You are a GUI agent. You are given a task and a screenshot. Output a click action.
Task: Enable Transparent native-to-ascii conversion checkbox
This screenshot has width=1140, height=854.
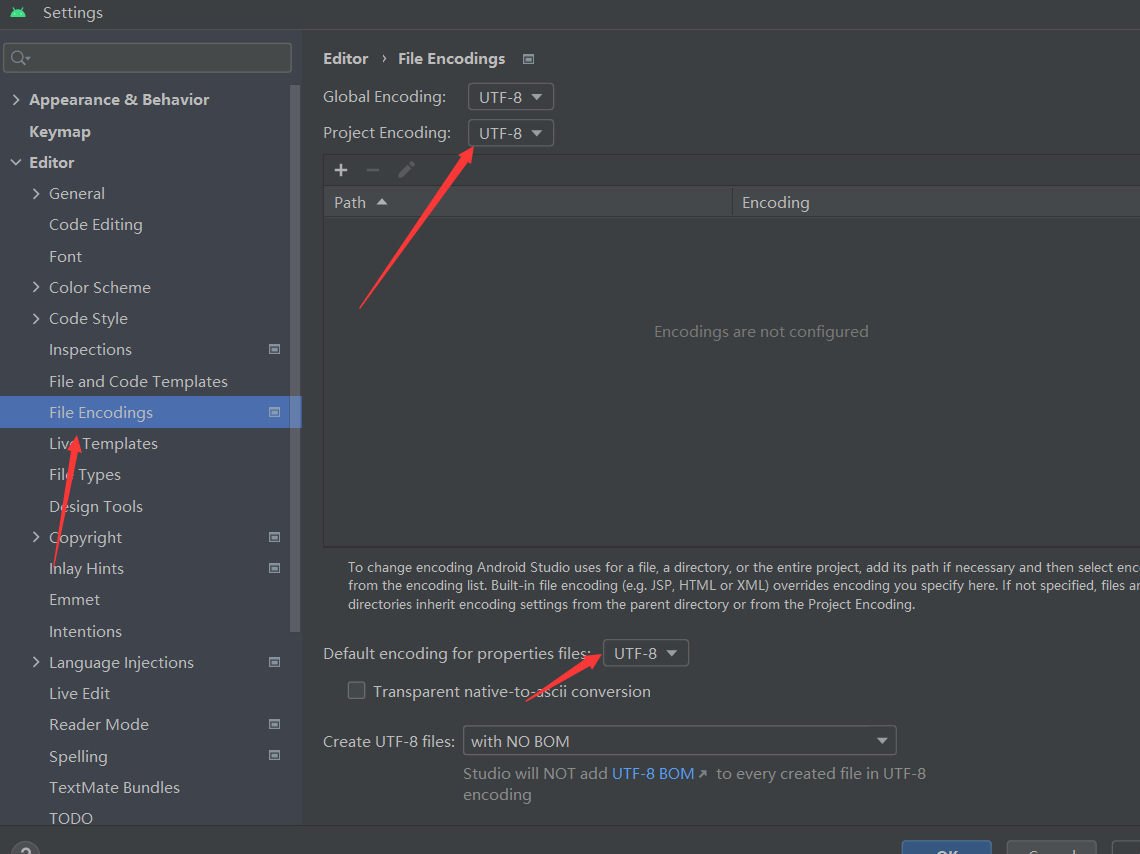[356, 690]
